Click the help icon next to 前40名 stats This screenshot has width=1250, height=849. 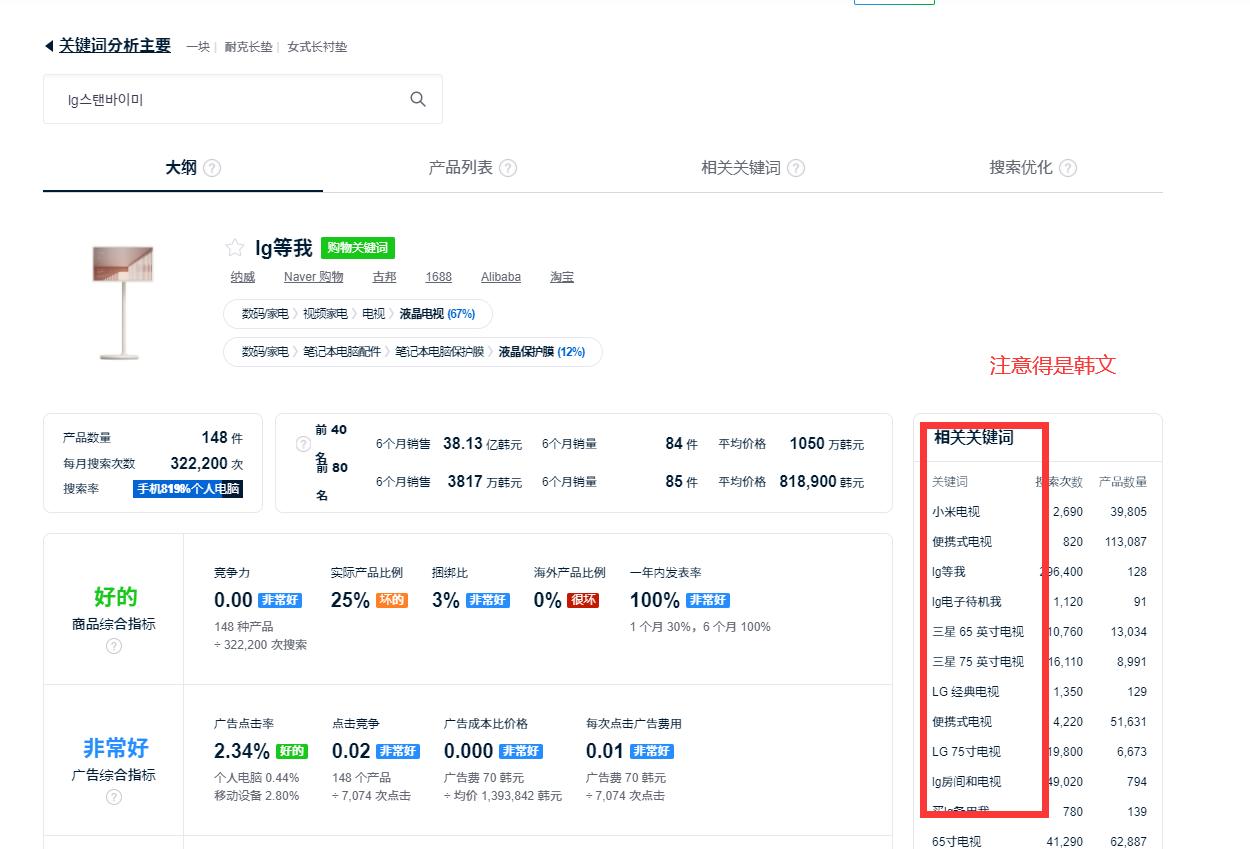pos(303,444)
